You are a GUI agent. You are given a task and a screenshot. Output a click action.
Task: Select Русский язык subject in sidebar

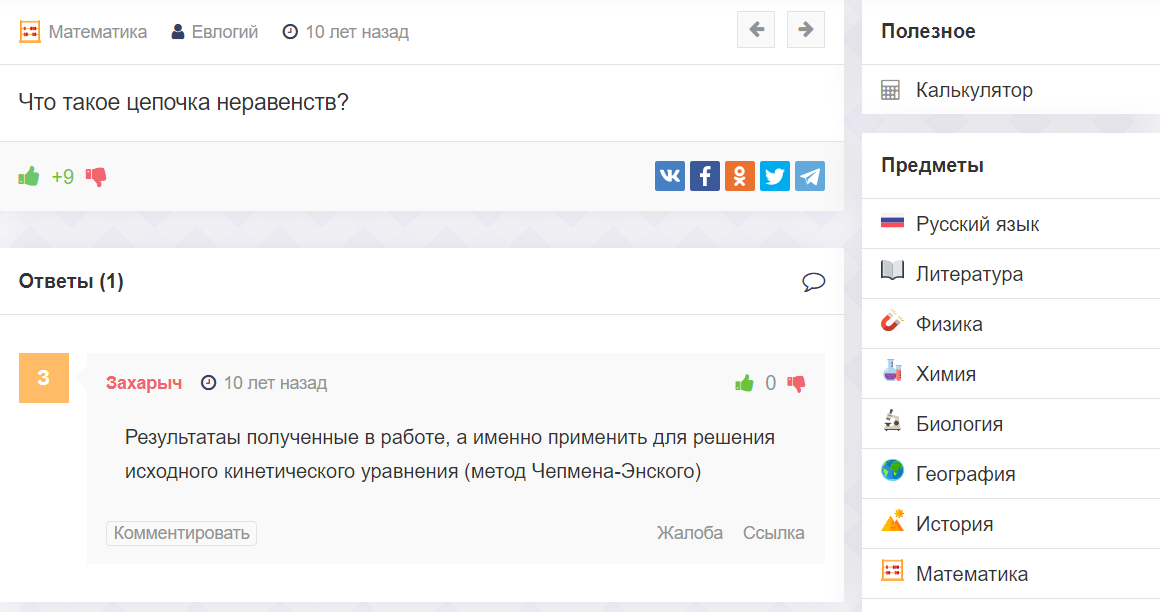[977, 224]
